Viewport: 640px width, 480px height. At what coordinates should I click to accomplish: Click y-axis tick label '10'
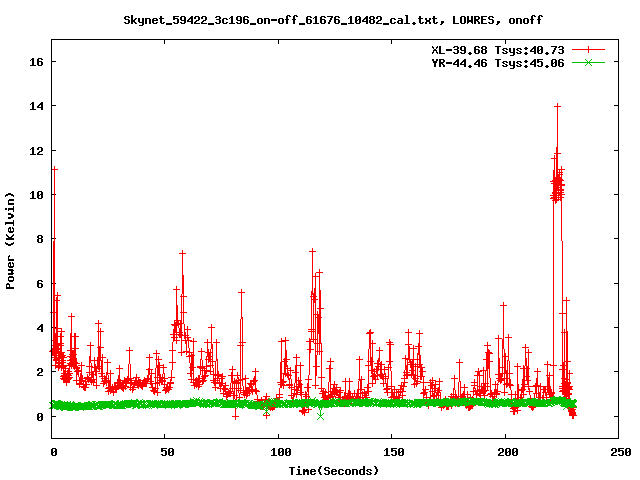tap(36, 195)
